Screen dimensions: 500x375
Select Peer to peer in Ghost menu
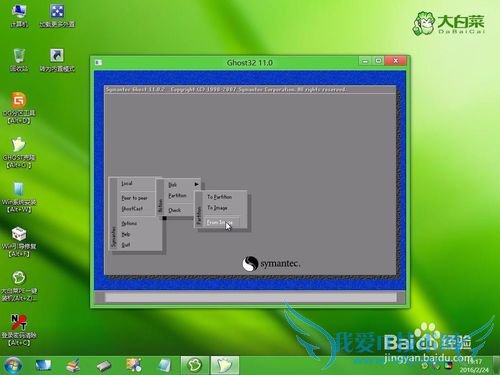tap(134, 198)
